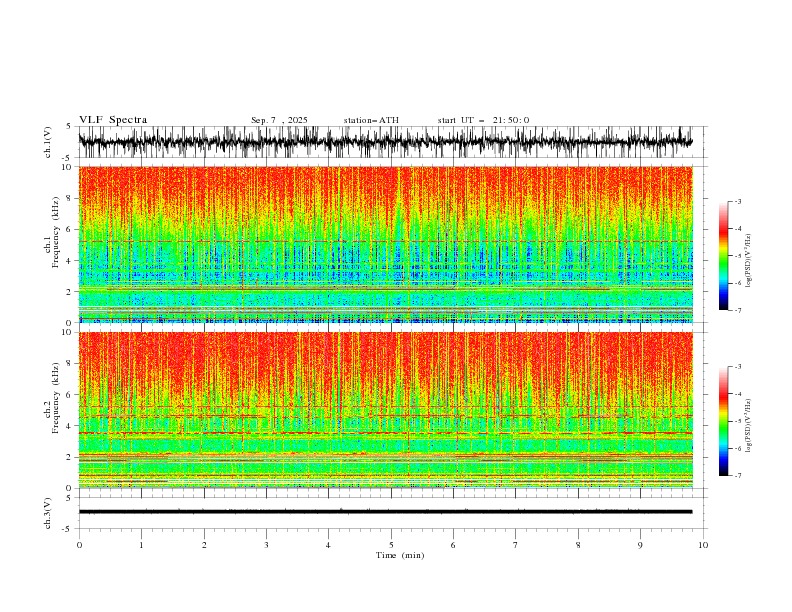Click the "VLF Spectra" title text
The width and height of the screenshot is (792, 612).
[113, 120]
